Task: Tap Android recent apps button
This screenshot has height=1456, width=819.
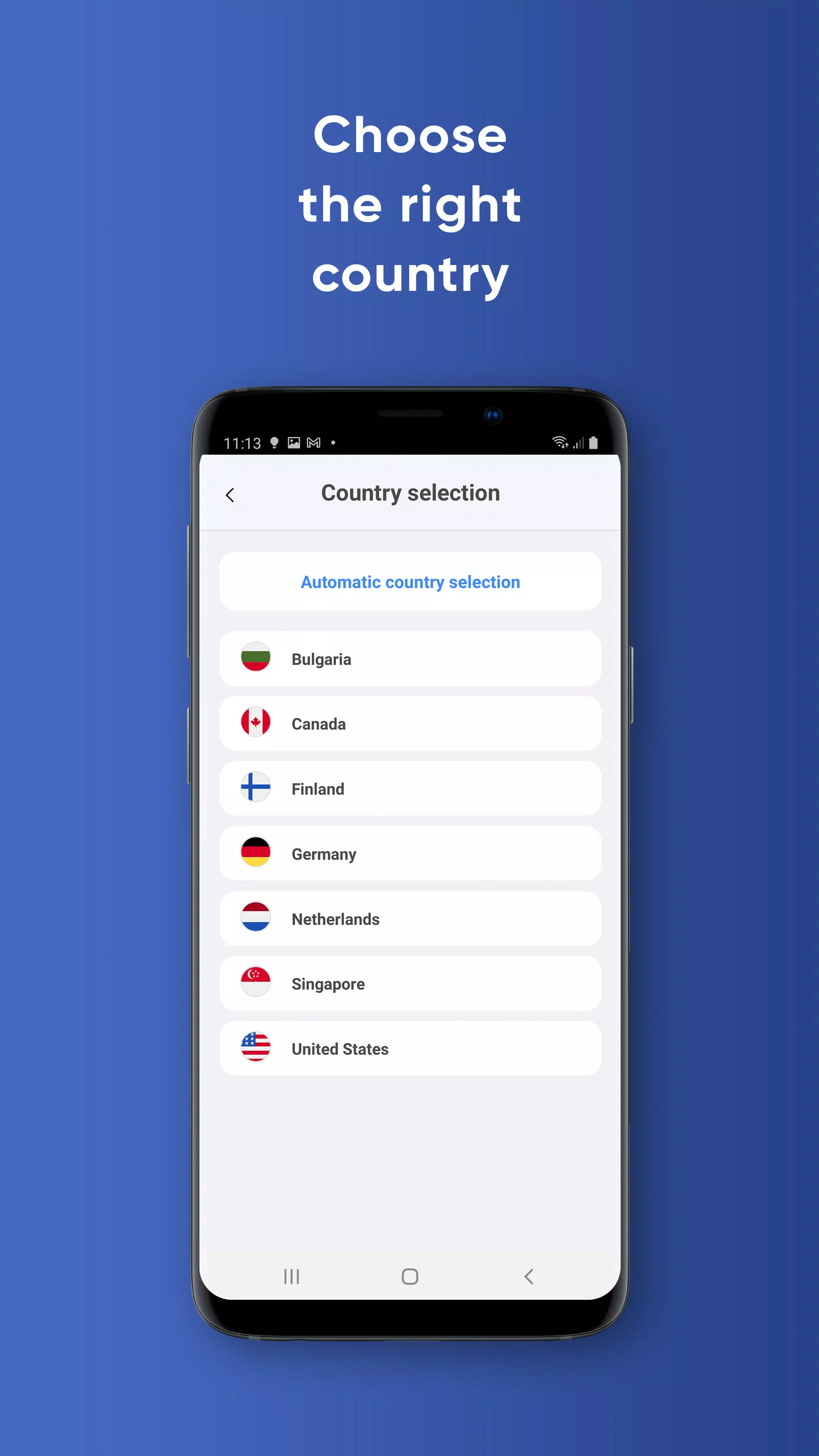Action: click(x=291, y=1276)
